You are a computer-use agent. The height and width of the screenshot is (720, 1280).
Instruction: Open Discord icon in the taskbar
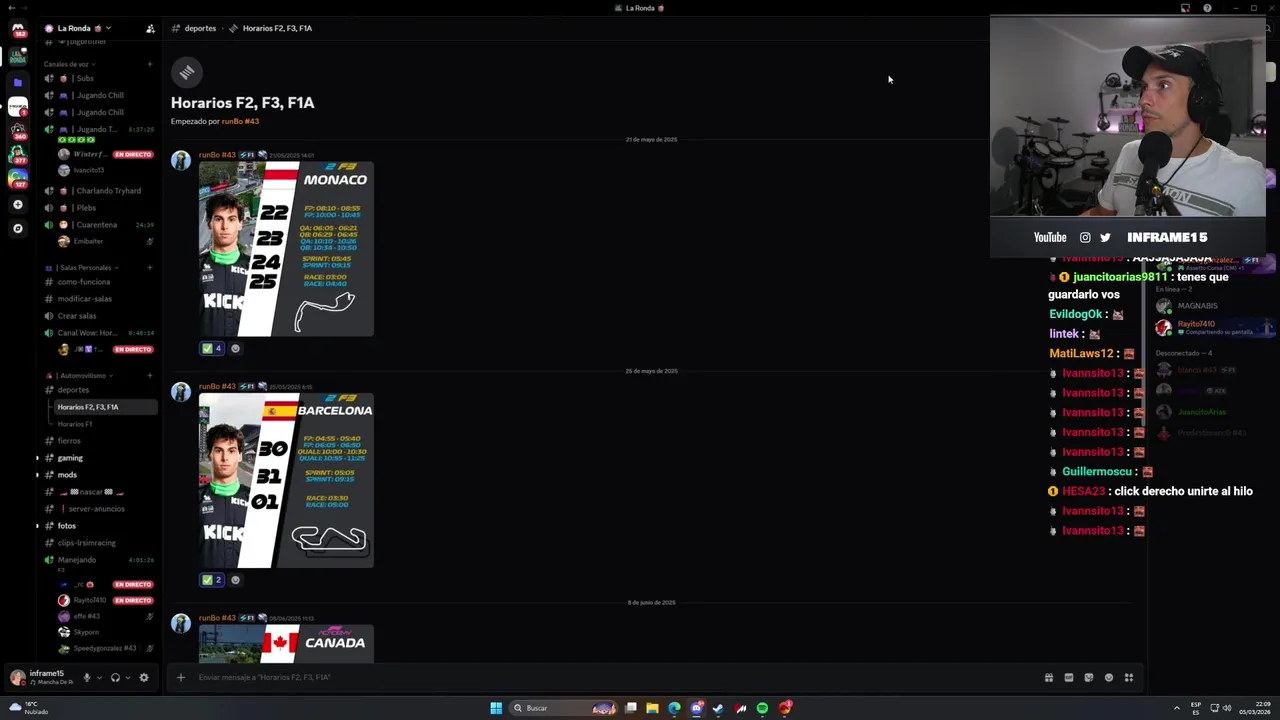(696, 708)
